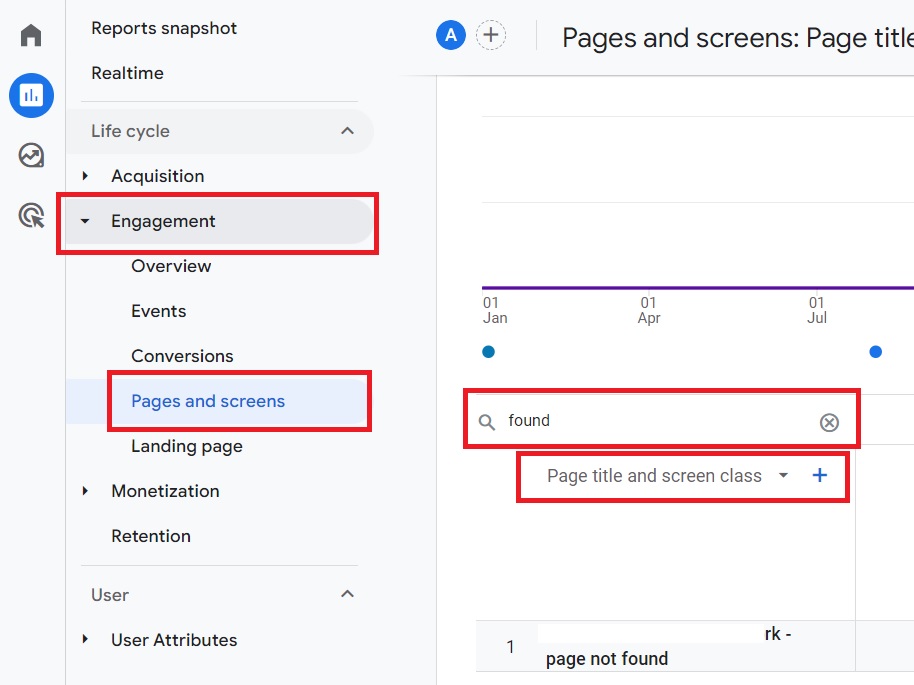Select the Engagement item
This screenshot has width=914, height=685.
point(163,222)
